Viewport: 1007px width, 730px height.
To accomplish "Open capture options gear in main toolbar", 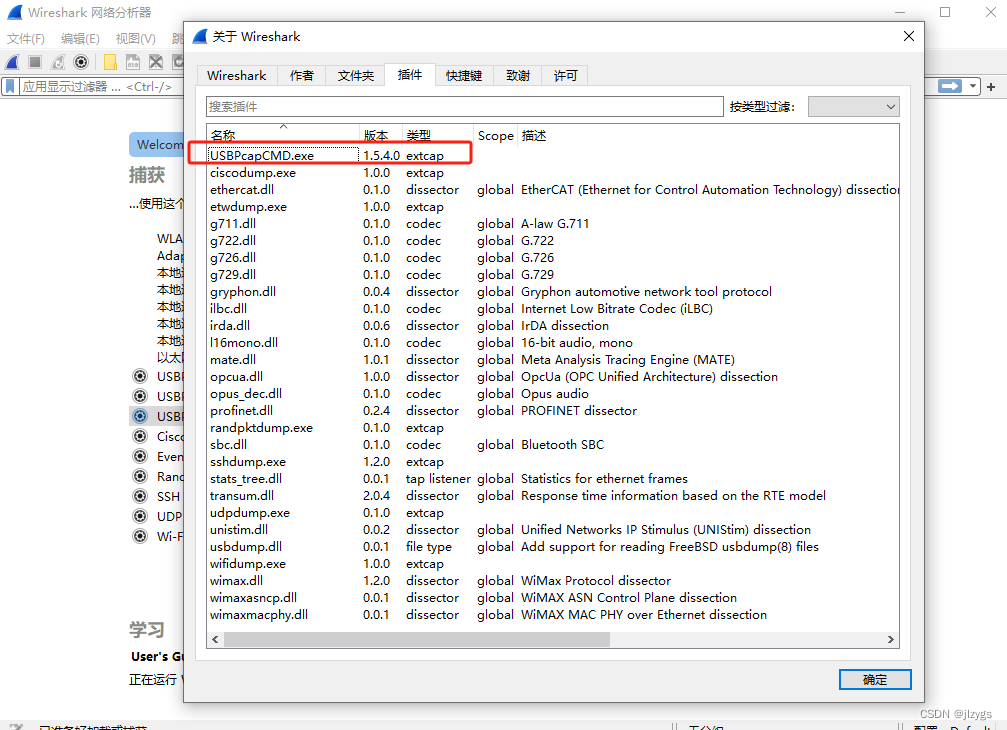I will [x=81, y=62].
